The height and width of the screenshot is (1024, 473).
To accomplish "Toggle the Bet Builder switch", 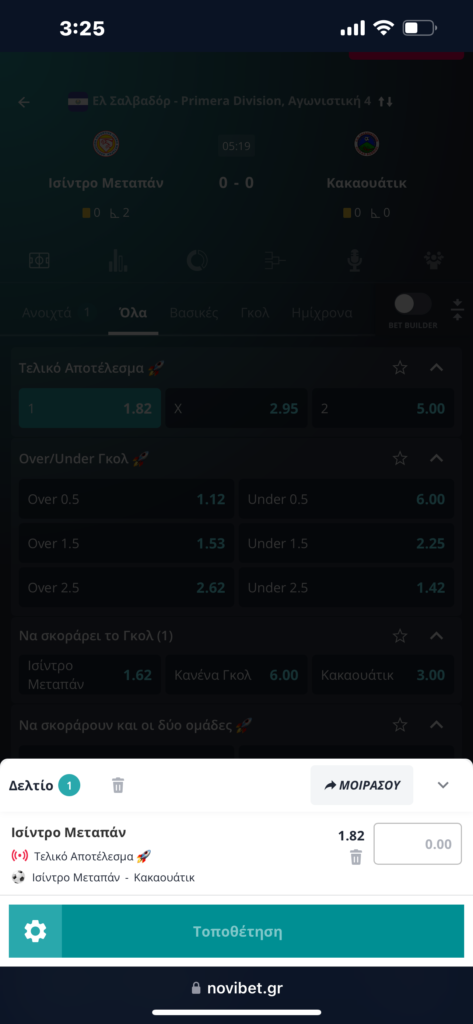I will pos(413,304).
